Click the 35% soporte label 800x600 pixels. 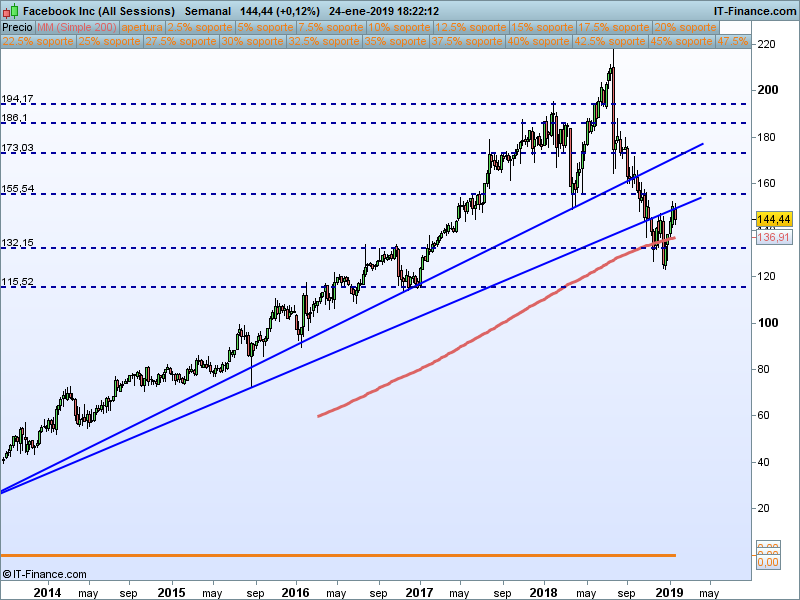[395, 41]
